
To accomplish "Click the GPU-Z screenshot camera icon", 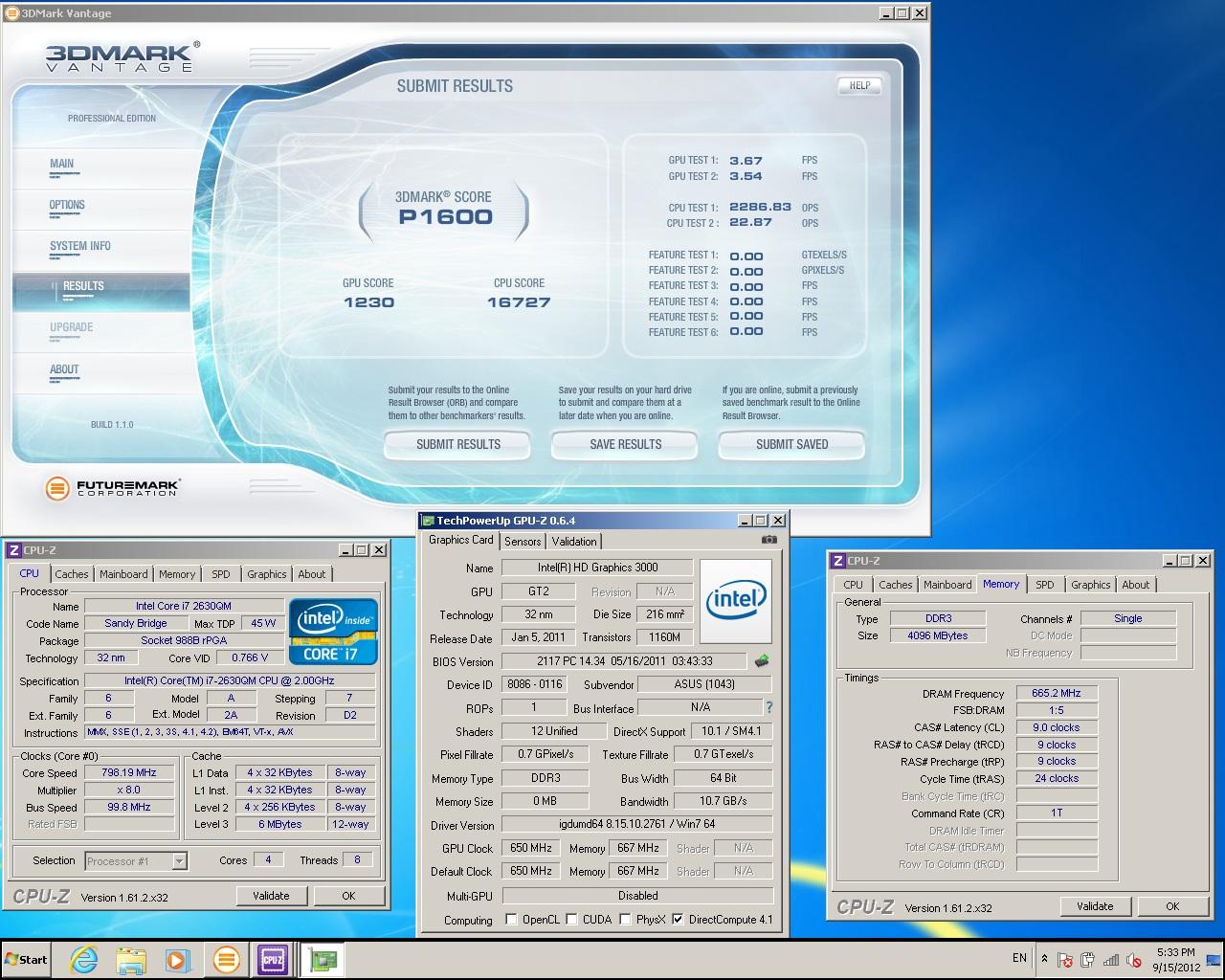I will coord(768,540).
